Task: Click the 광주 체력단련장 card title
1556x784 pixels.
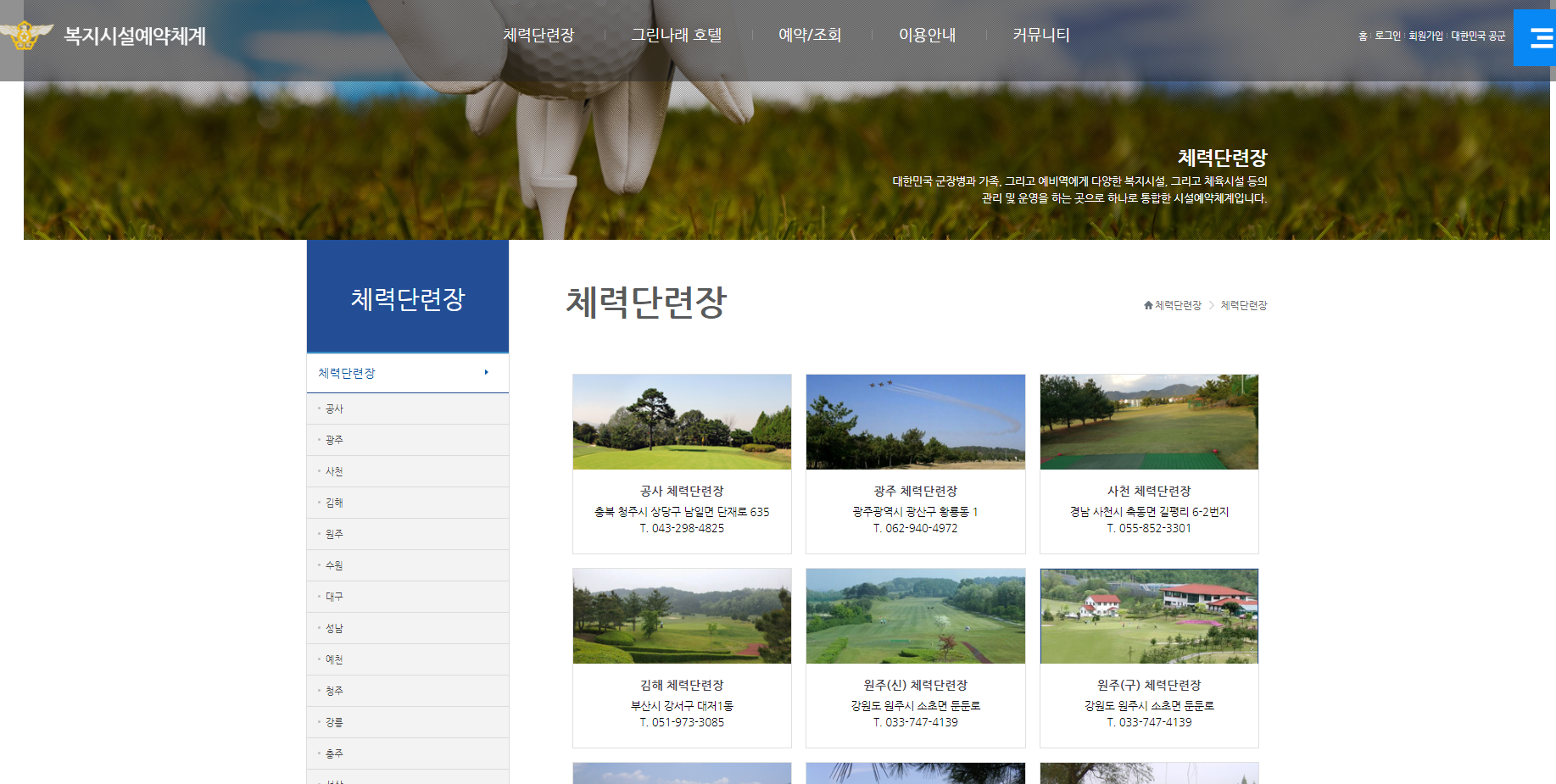Action: 916,491
